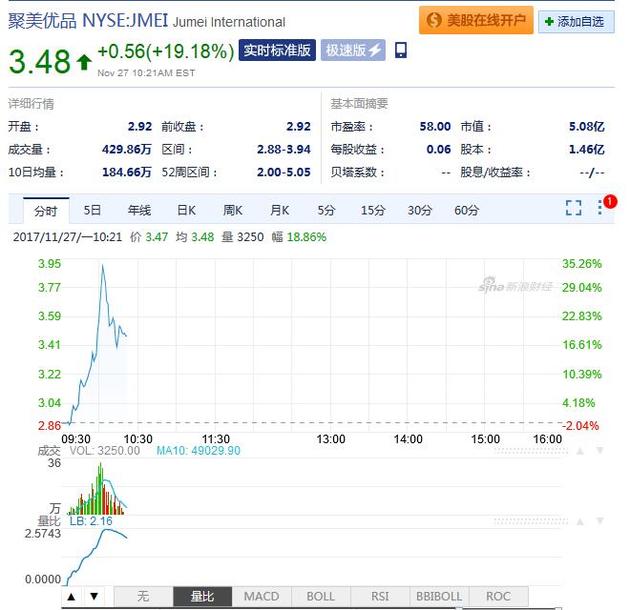Click the price peak on intraday chart line
Image resolution: width=630 pixels, height=610 pixels.
pyautogui.click(x=103, y=266)
